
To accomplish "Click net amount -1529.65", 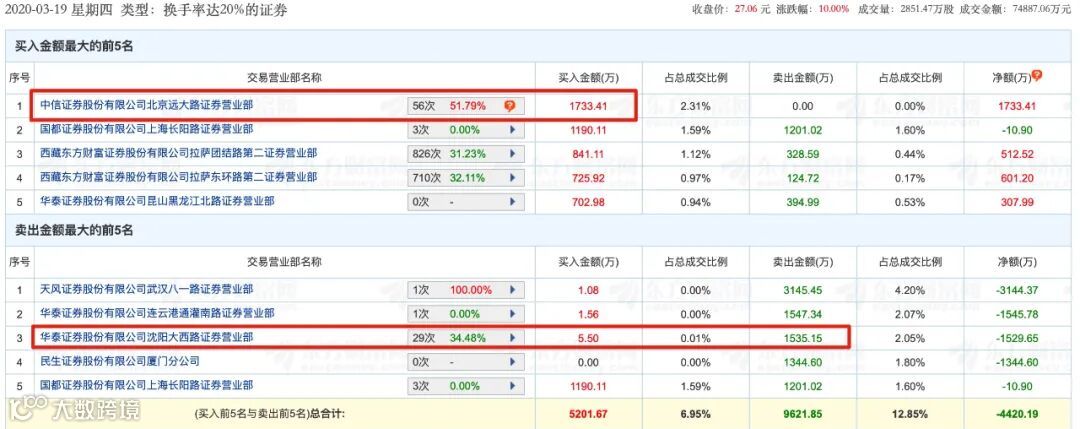I will click(1018, 338).
